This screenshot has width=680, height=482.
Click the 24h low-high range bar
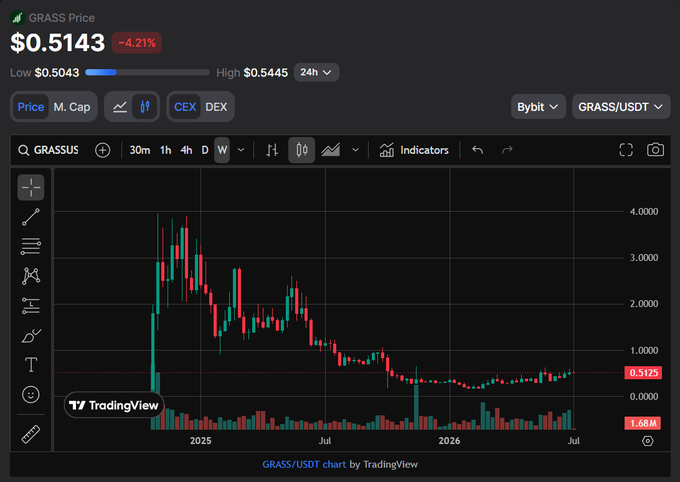coord(147,72)
